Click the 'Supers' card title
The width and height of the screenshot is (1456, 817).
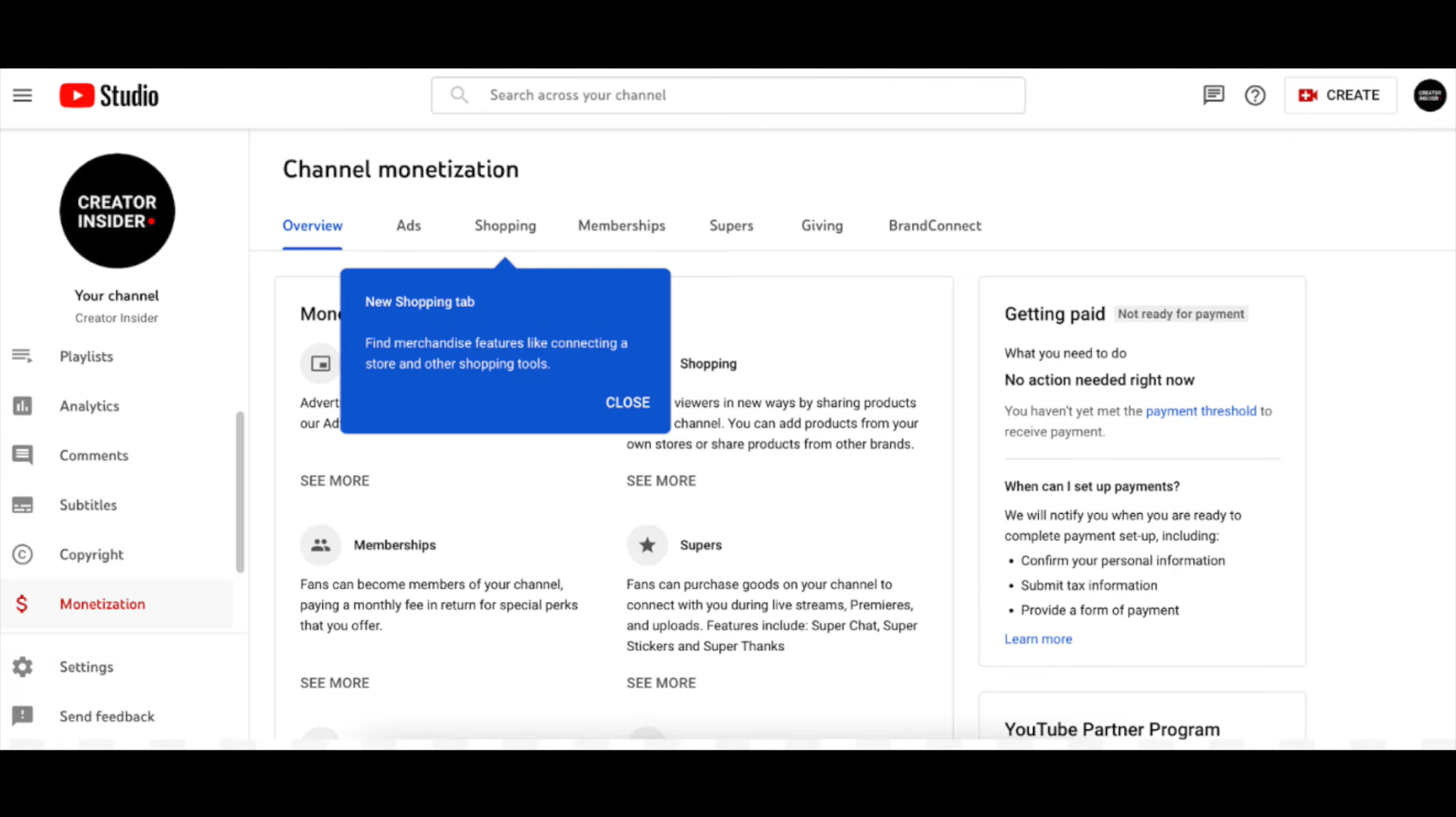point(701,545)
